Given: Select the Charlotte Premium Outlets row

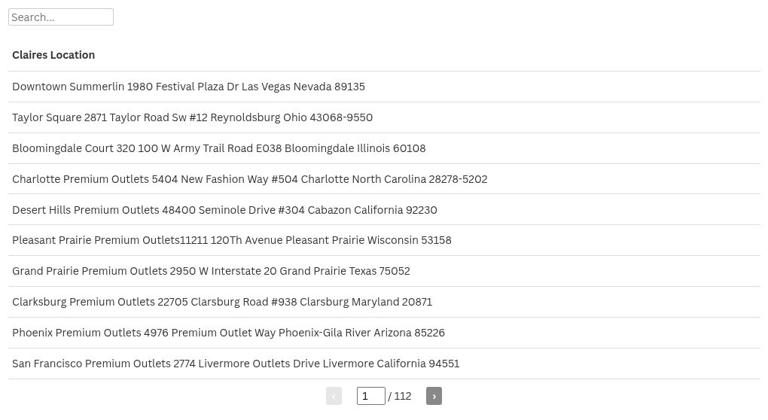Looking at the screenshot, I should pyautogui.click(x=384, y=179).
